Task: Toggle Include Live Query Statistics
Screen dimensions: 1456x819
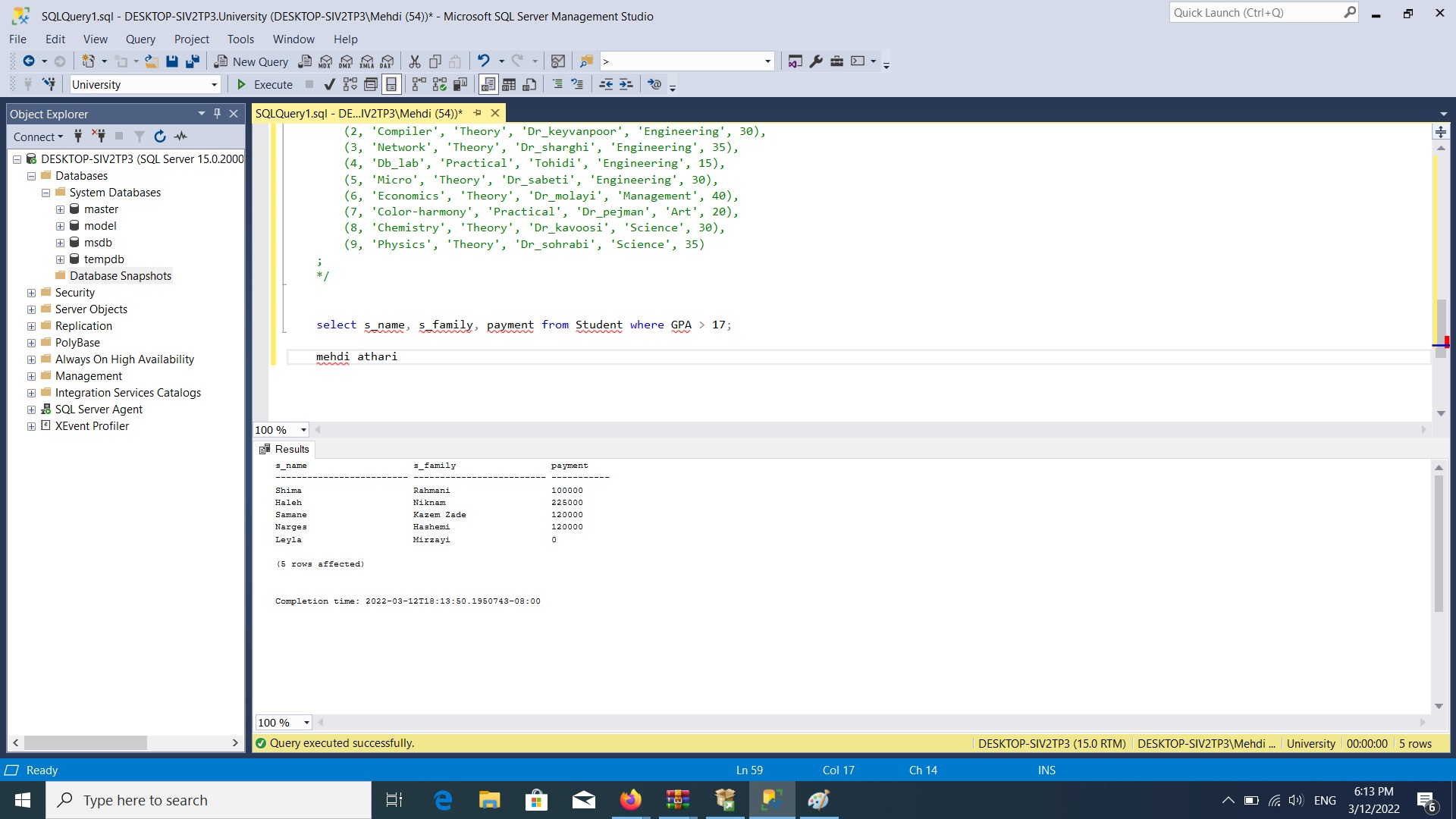Action: click(440, 84)
